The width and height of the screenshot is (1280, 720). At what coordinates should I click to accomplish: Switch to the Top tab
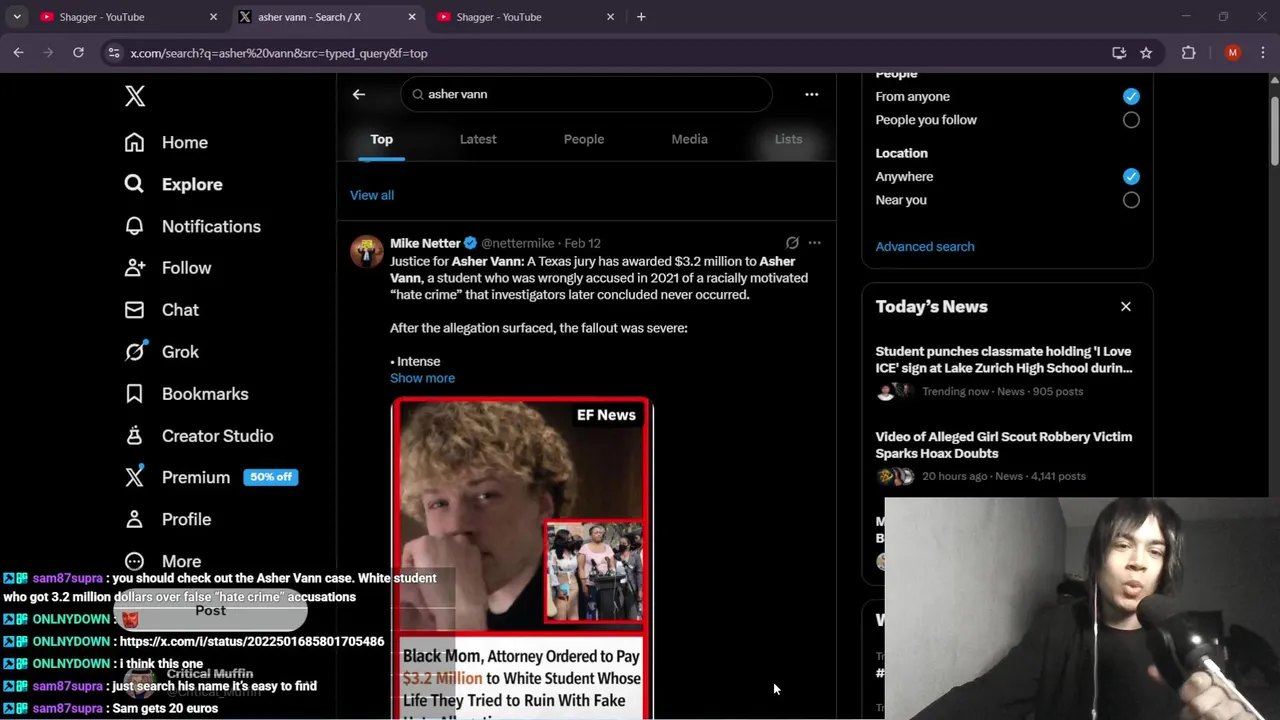coord(382,139)
